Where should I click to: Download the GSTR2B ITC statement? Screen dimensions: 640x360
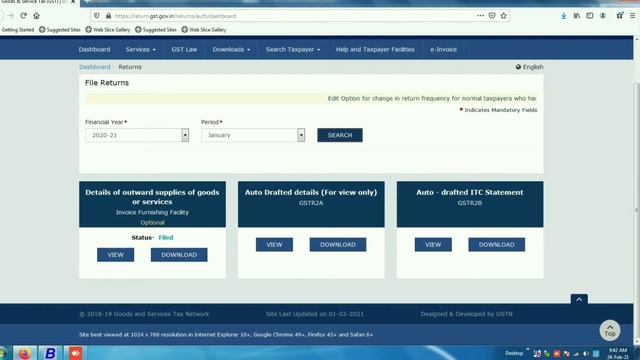click(x=496, y=244)
